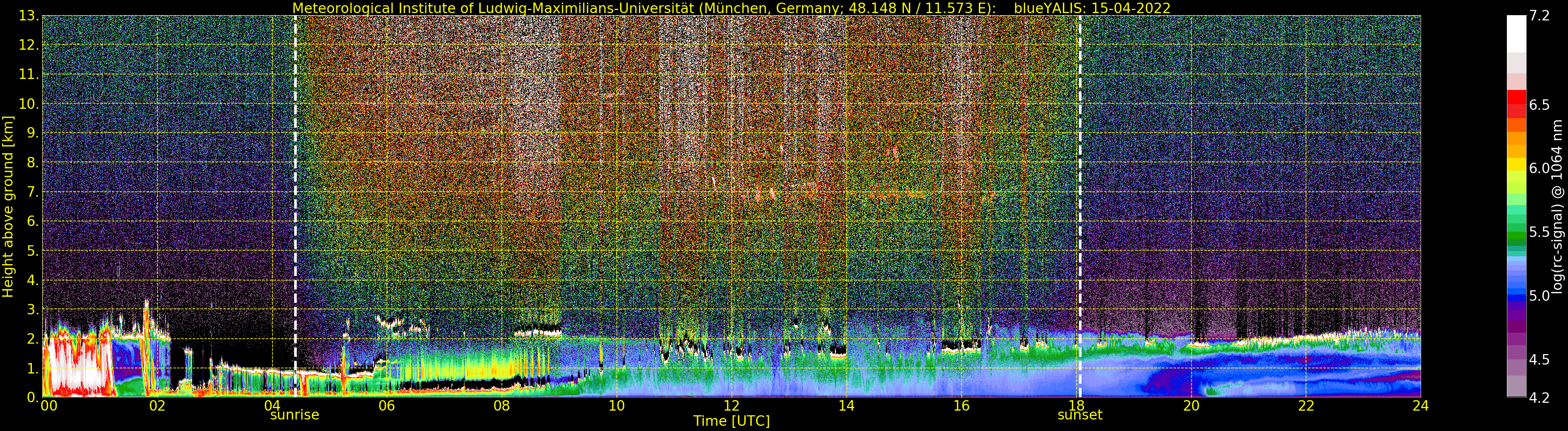Click the '4.2' colorbar value
The width and height of the screenshot is (1568, 431).
tap(1539, 398)
